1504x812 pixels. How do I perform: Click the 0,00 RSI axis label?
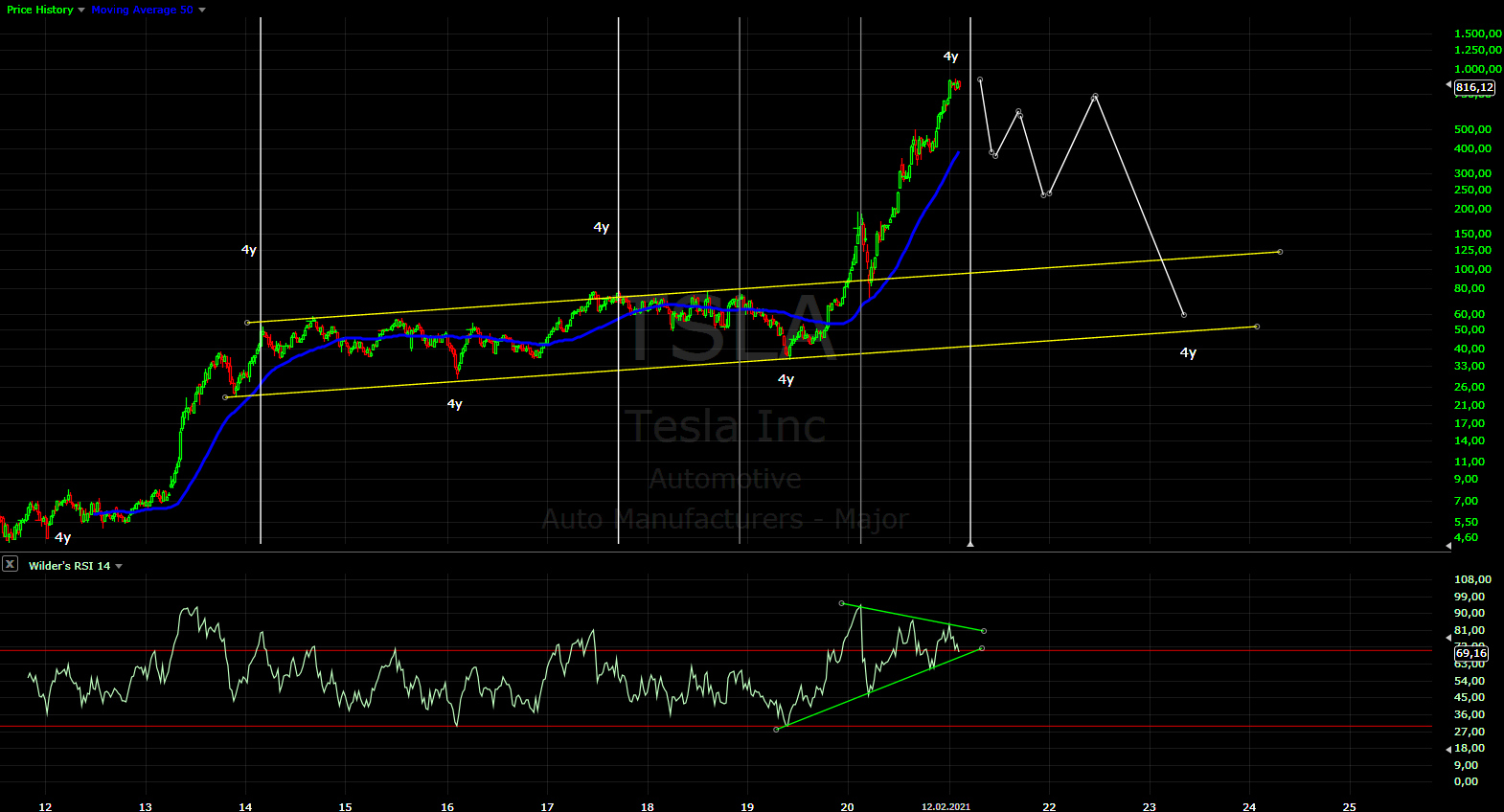(1466, 781)
